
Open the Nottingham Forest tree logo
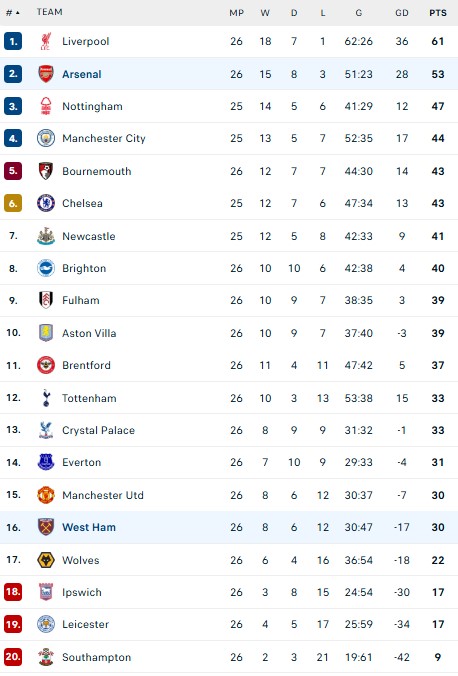46,106
